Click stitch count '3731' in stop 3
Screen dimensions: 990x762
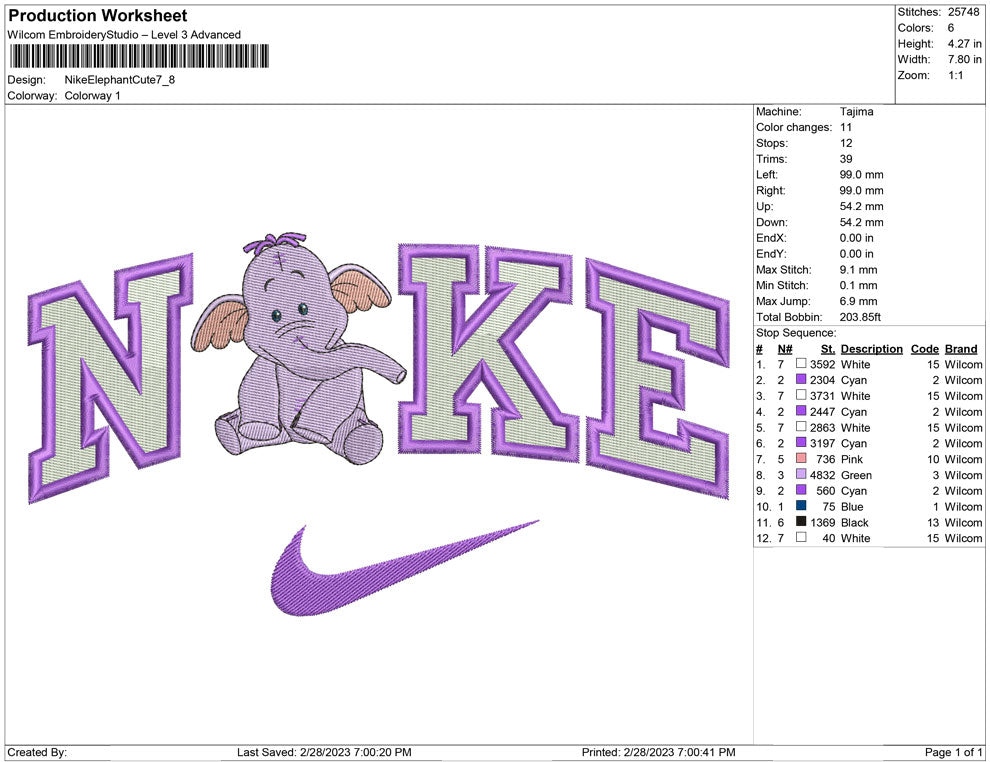point(822,396)
